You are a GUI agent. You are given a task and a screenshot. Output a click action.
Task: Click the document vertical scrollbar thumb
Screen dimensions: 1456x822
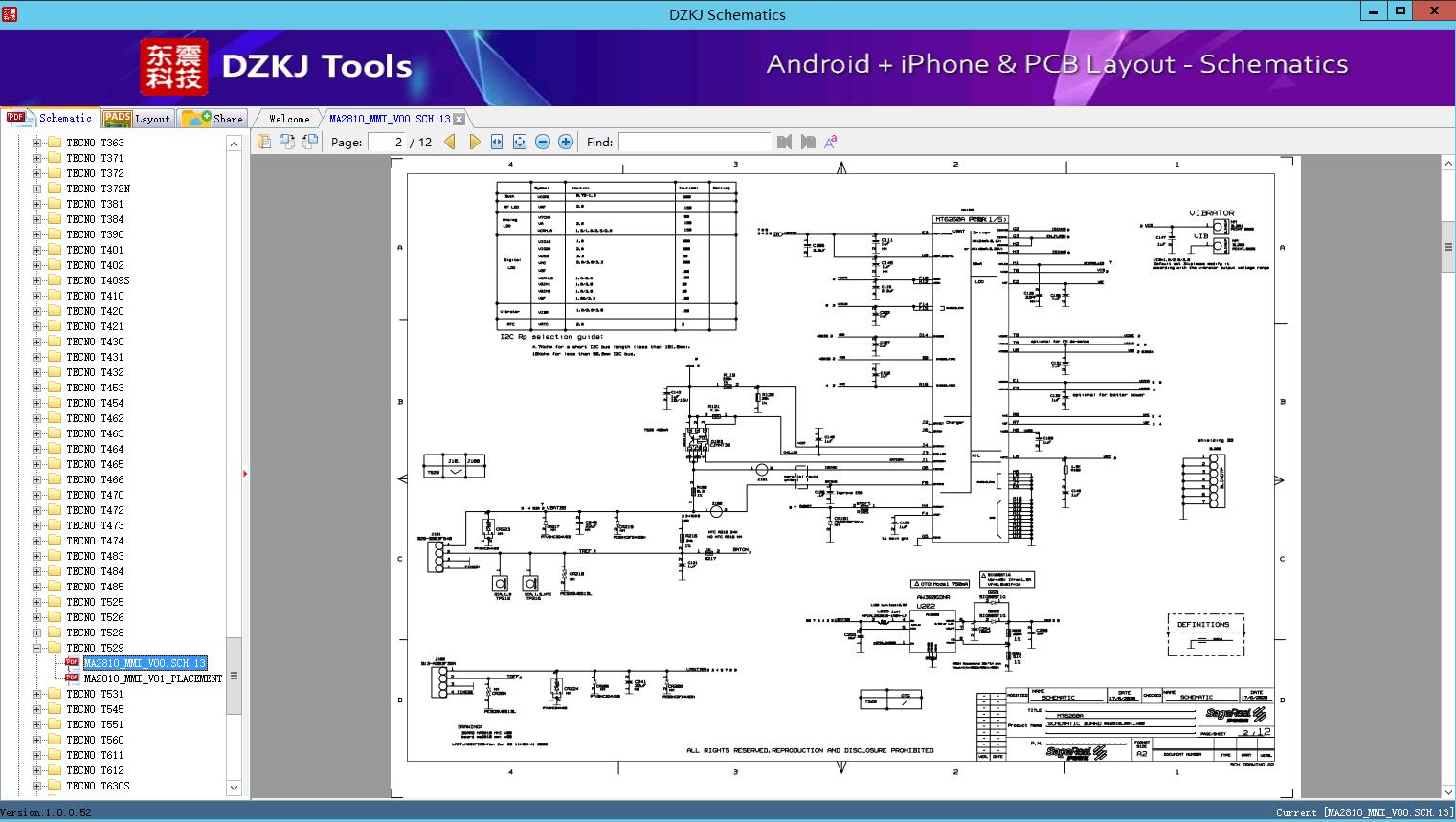point(1448,247)
